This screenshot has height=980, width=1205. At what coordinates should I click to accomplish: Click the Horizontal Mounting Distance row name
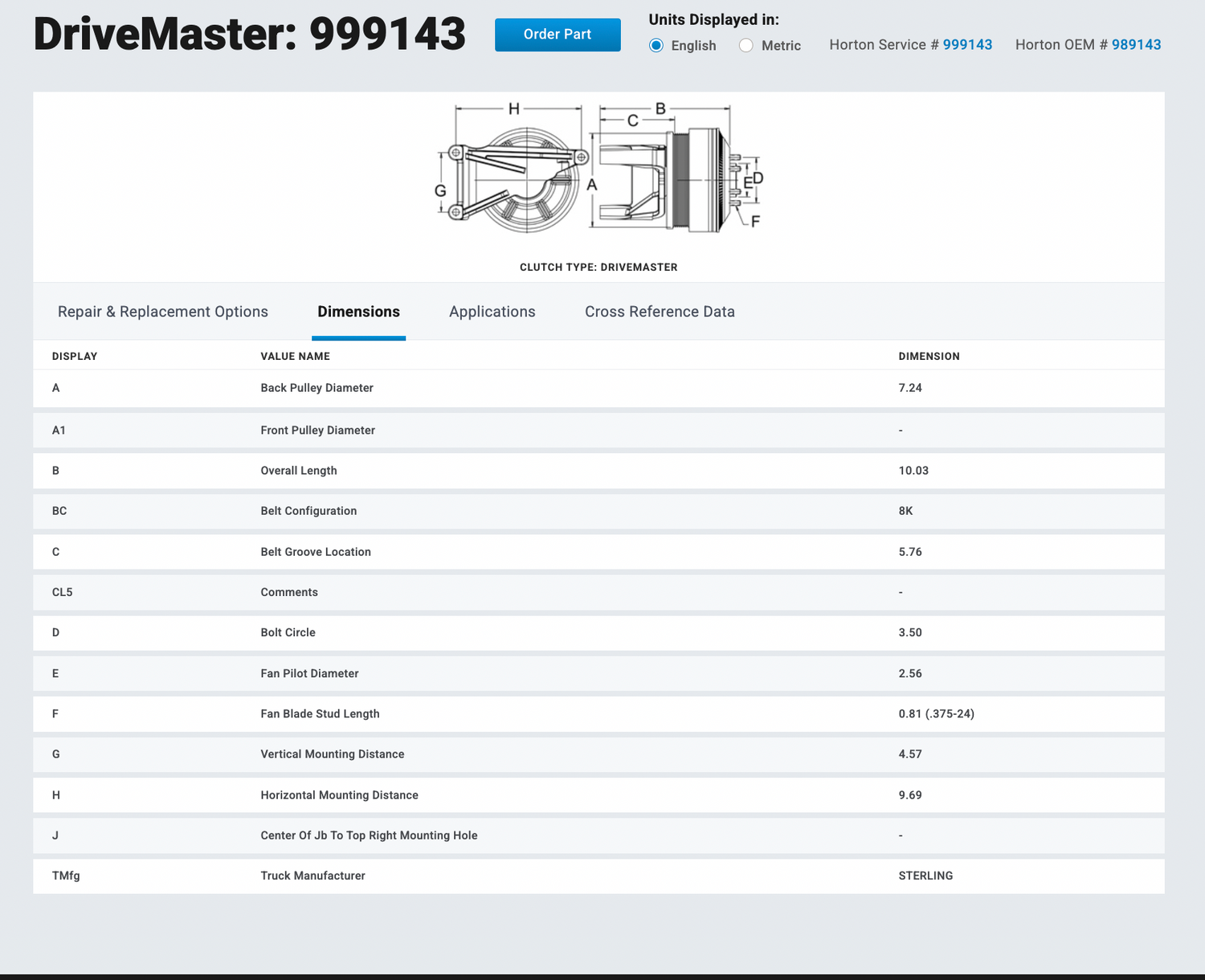tap(340, 795)
